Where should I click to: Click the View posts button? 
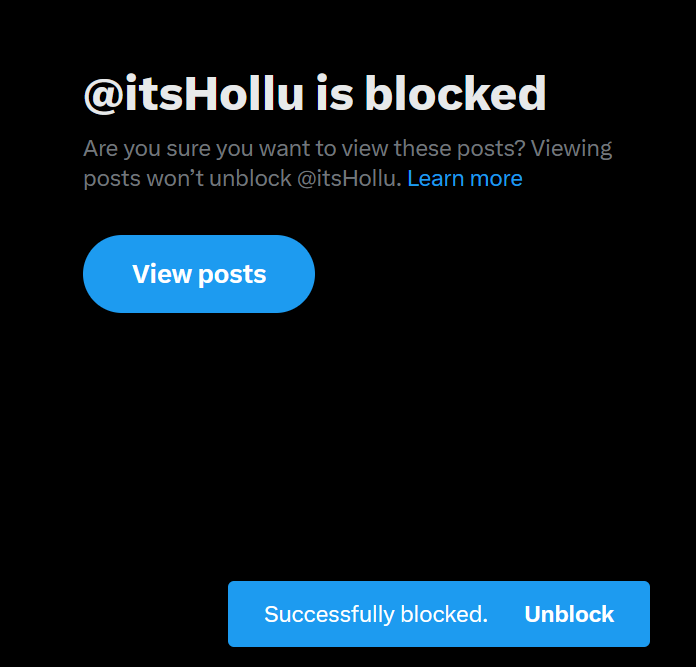pyautogui.click(x=199, y=274)
